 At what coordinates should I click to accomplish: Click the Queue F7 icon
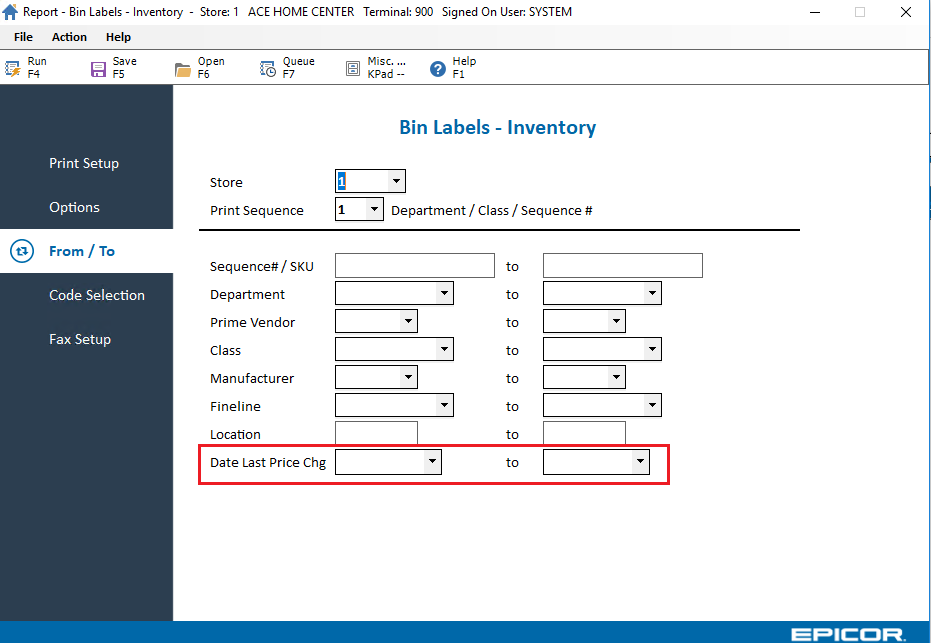(268, 69)
